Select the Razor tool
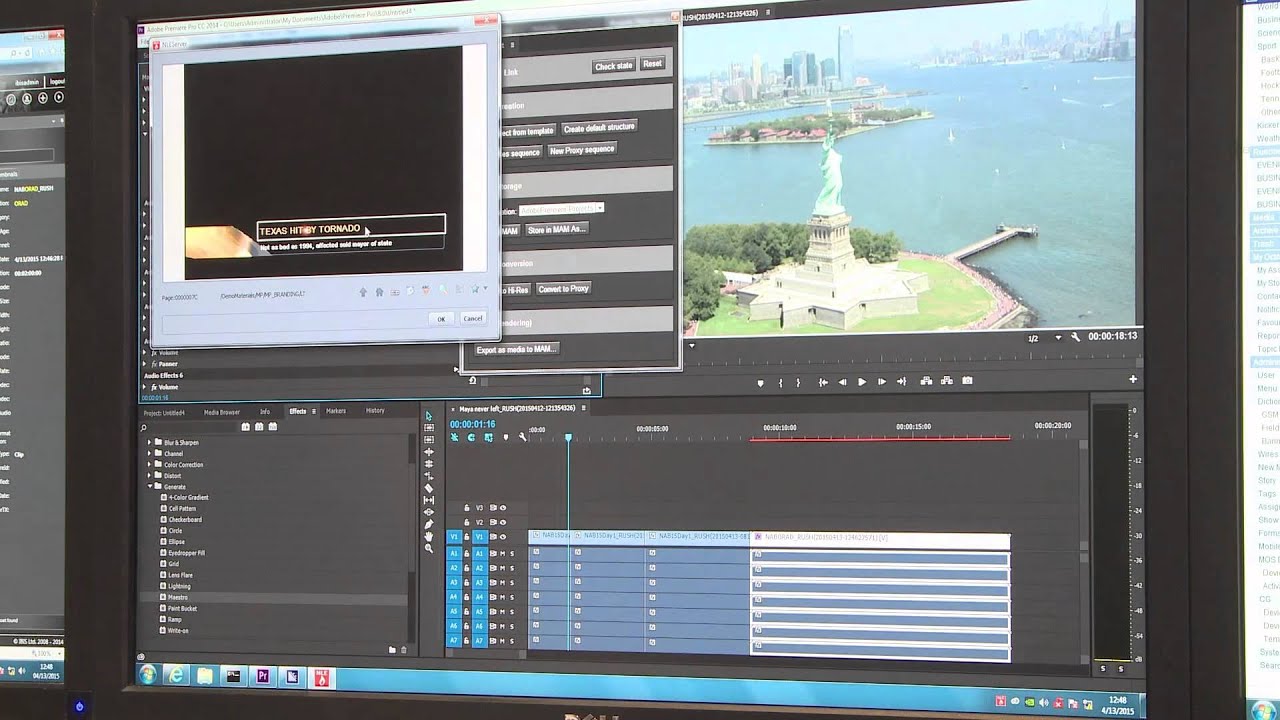Viewport: 1280px width, 720px height. [x=429, y=488]
